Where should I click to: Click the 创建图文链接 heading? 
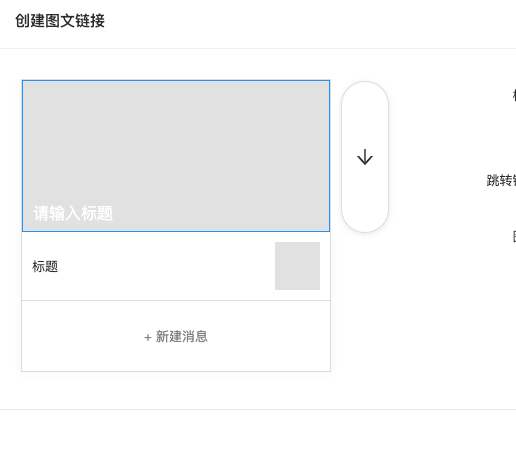pyautogui.click(x=60, y=21)
